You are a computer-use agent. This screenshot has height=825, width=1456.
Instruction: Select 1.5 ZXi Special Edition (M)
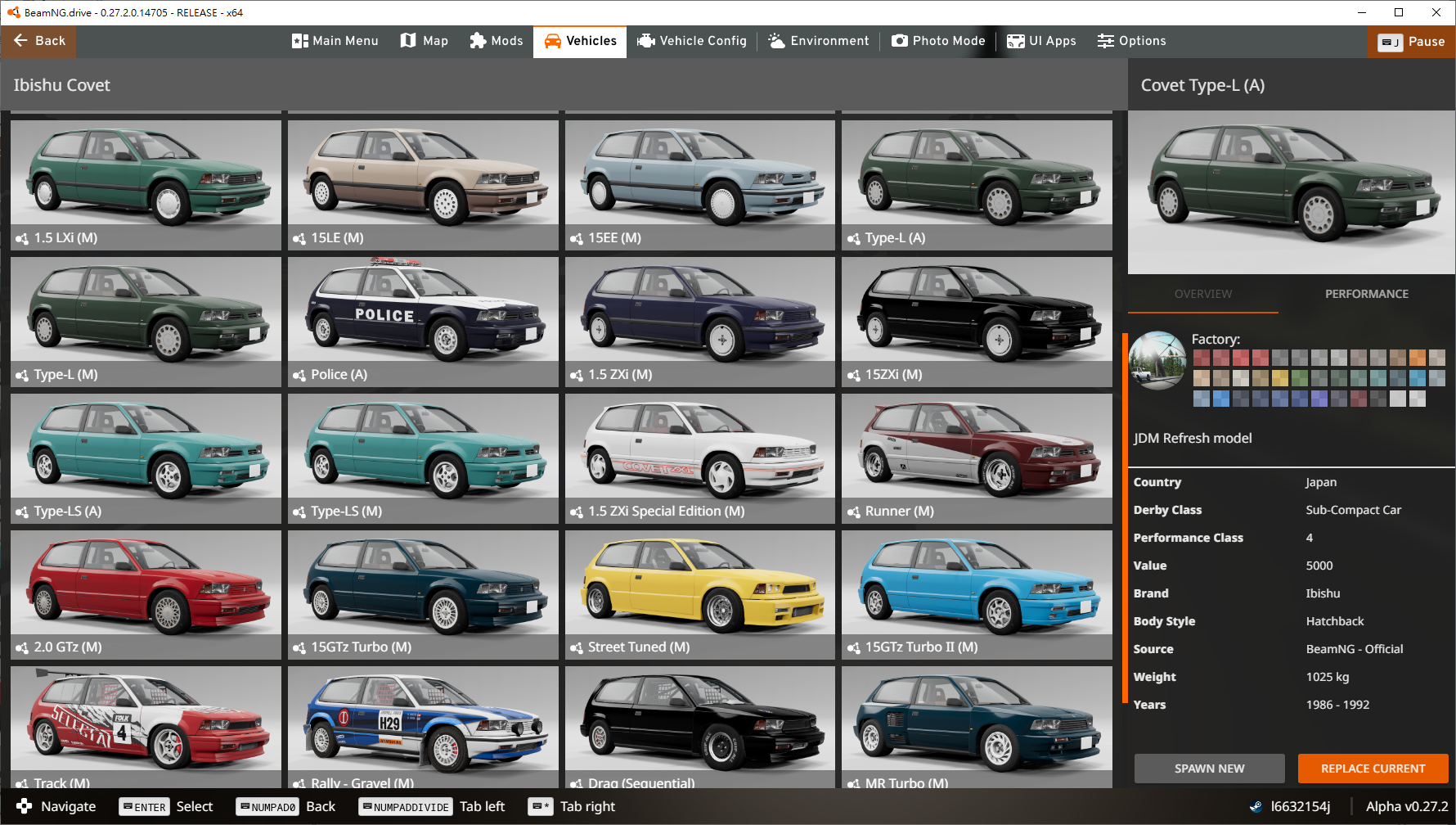pyautogui.click(x=700, y=458)
